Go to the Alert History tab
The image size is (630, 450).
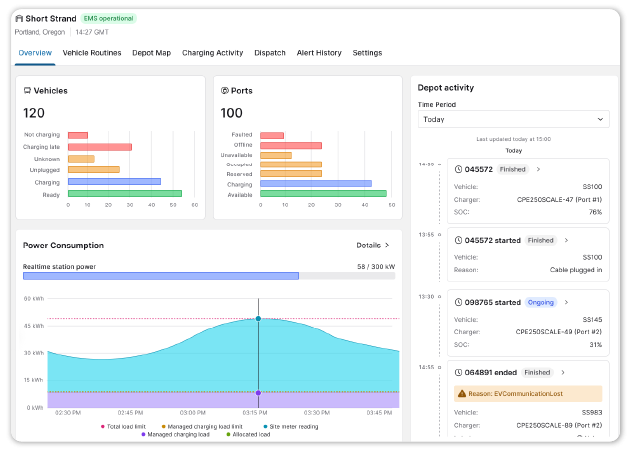point(318,53)
